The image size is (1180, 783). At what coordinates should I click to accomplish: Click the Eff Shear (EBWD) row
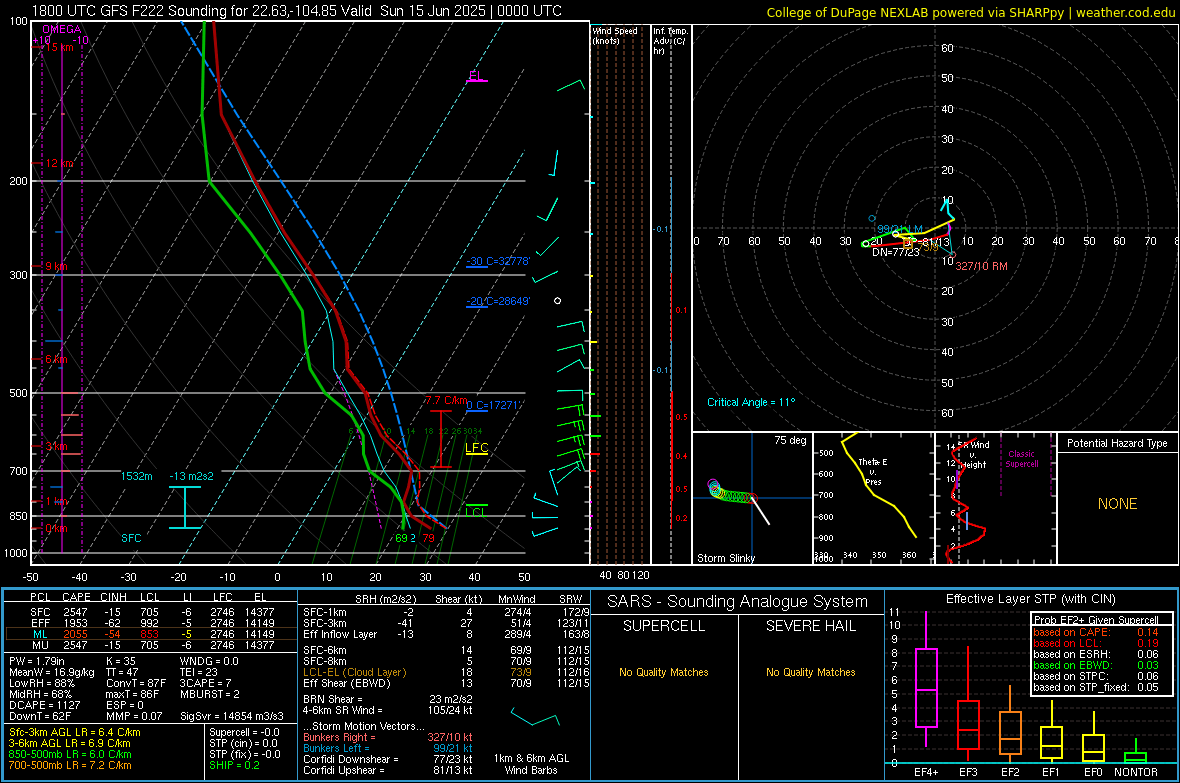446,683
